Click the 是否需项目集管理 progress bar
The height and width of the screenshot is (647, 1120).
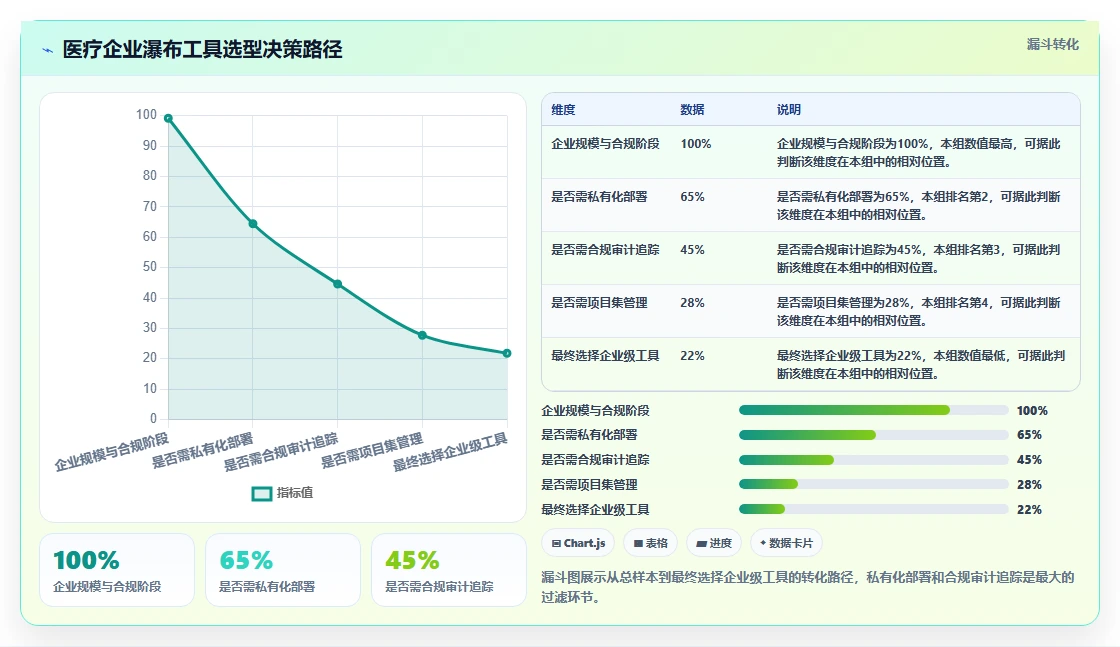874,485
